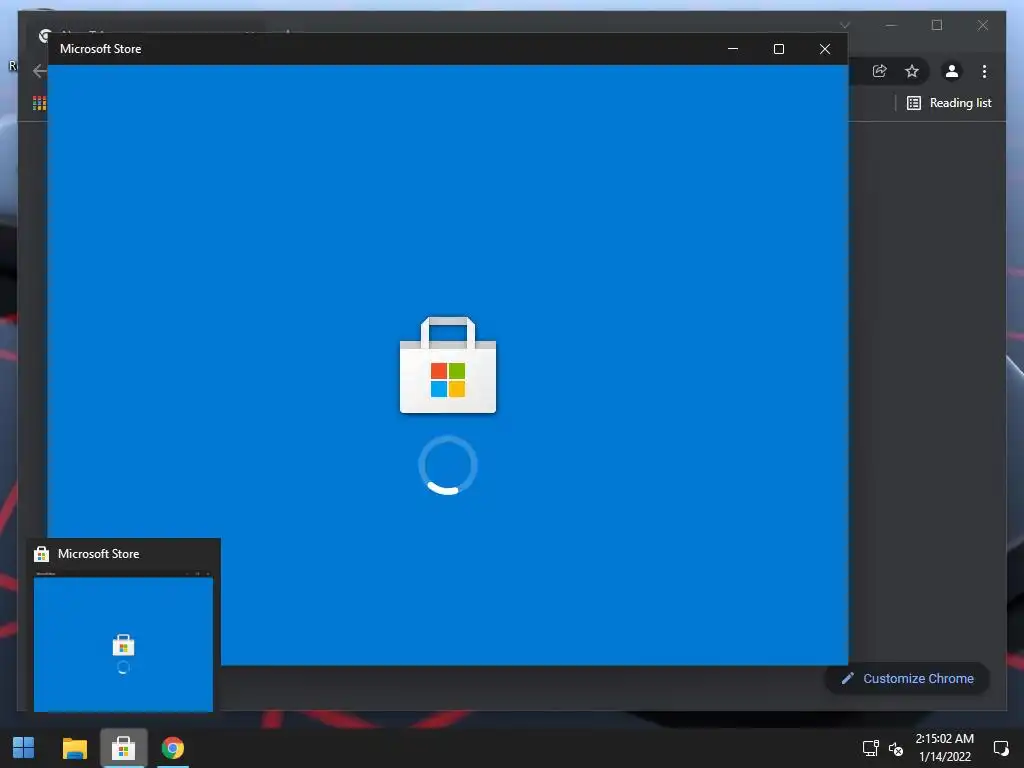
Task: Minimize the Microsoft Store window
Action: click(x=733, y=49)
